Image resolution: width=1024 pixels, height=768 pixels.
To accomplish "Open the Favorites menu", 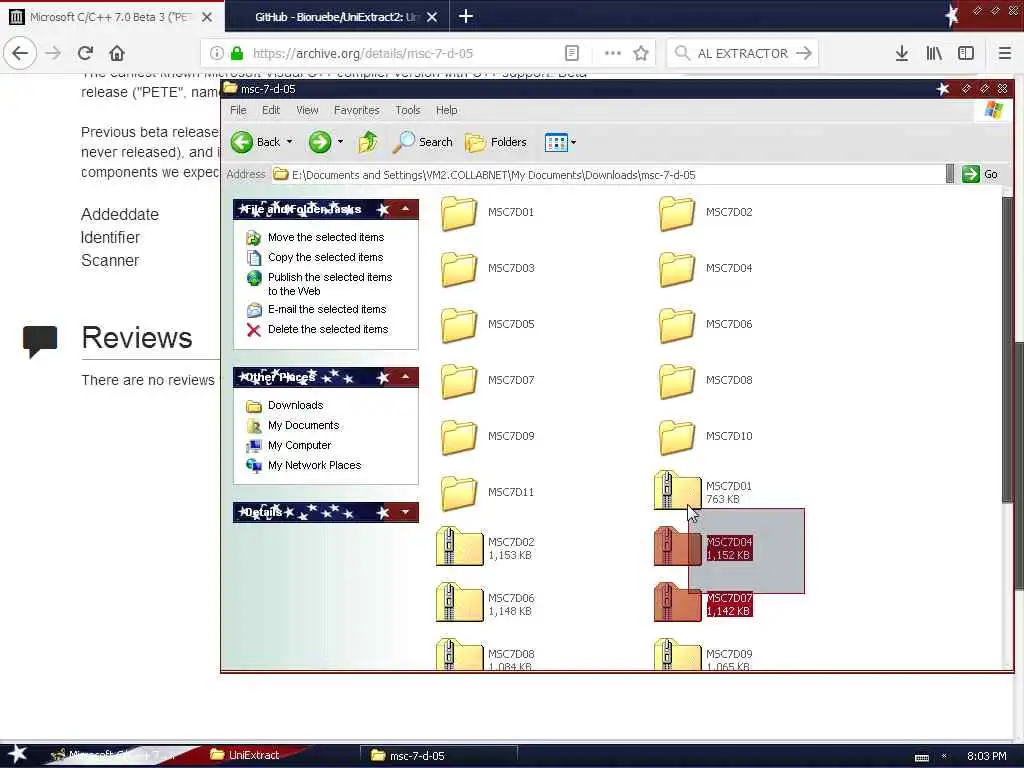I will pos(357,110).
